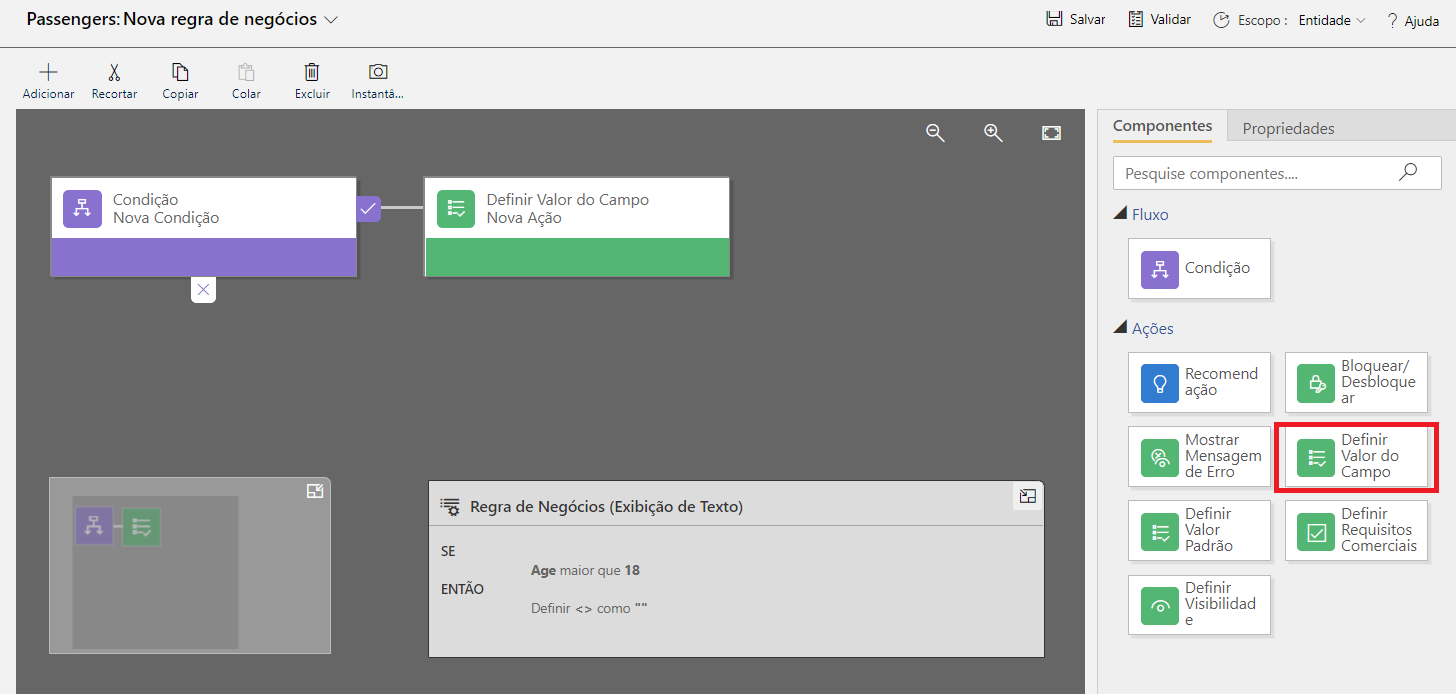Zoom out on the canvas

tap(935, 133)
